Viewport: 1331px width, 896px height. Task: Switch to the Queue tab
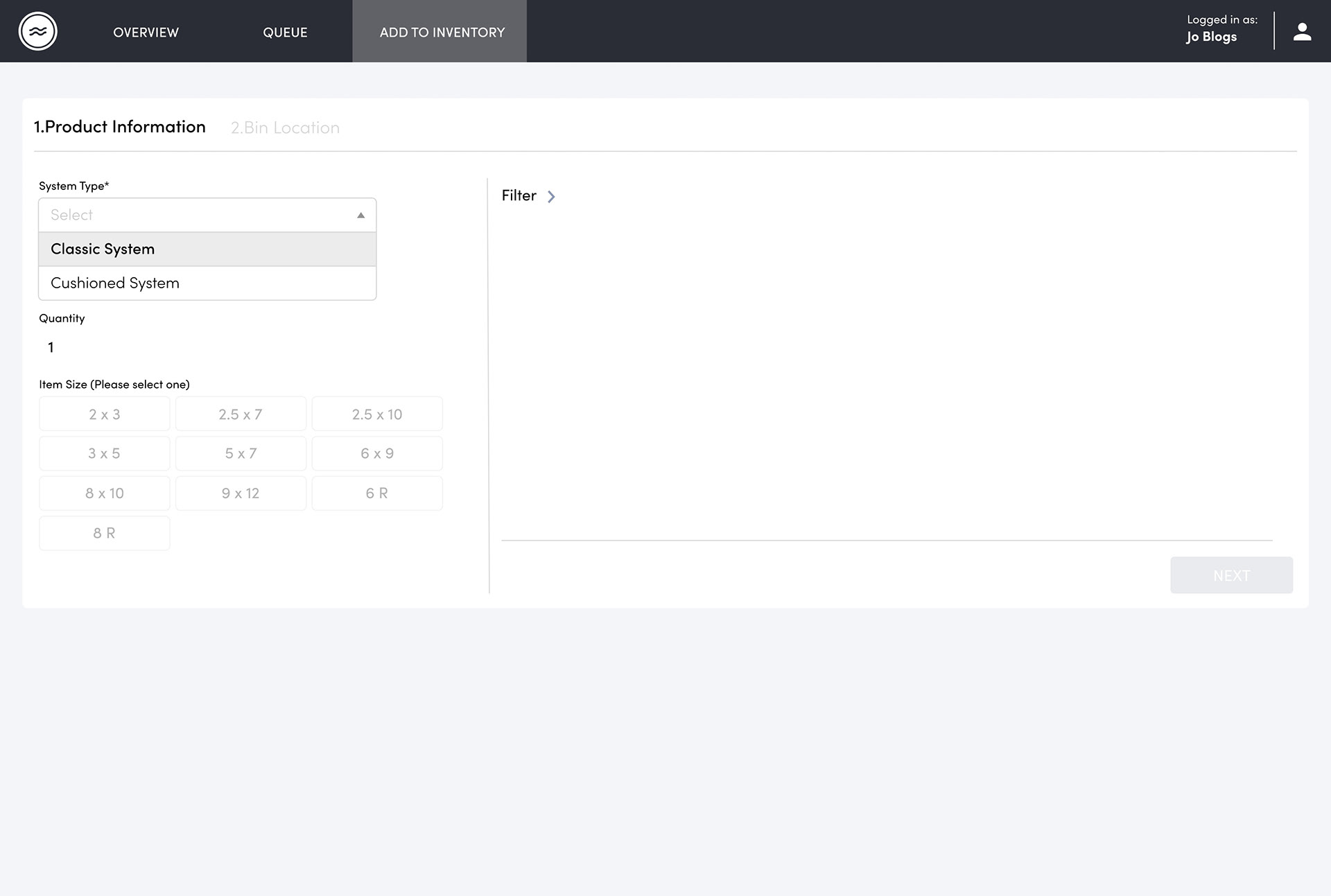(285, 32)
